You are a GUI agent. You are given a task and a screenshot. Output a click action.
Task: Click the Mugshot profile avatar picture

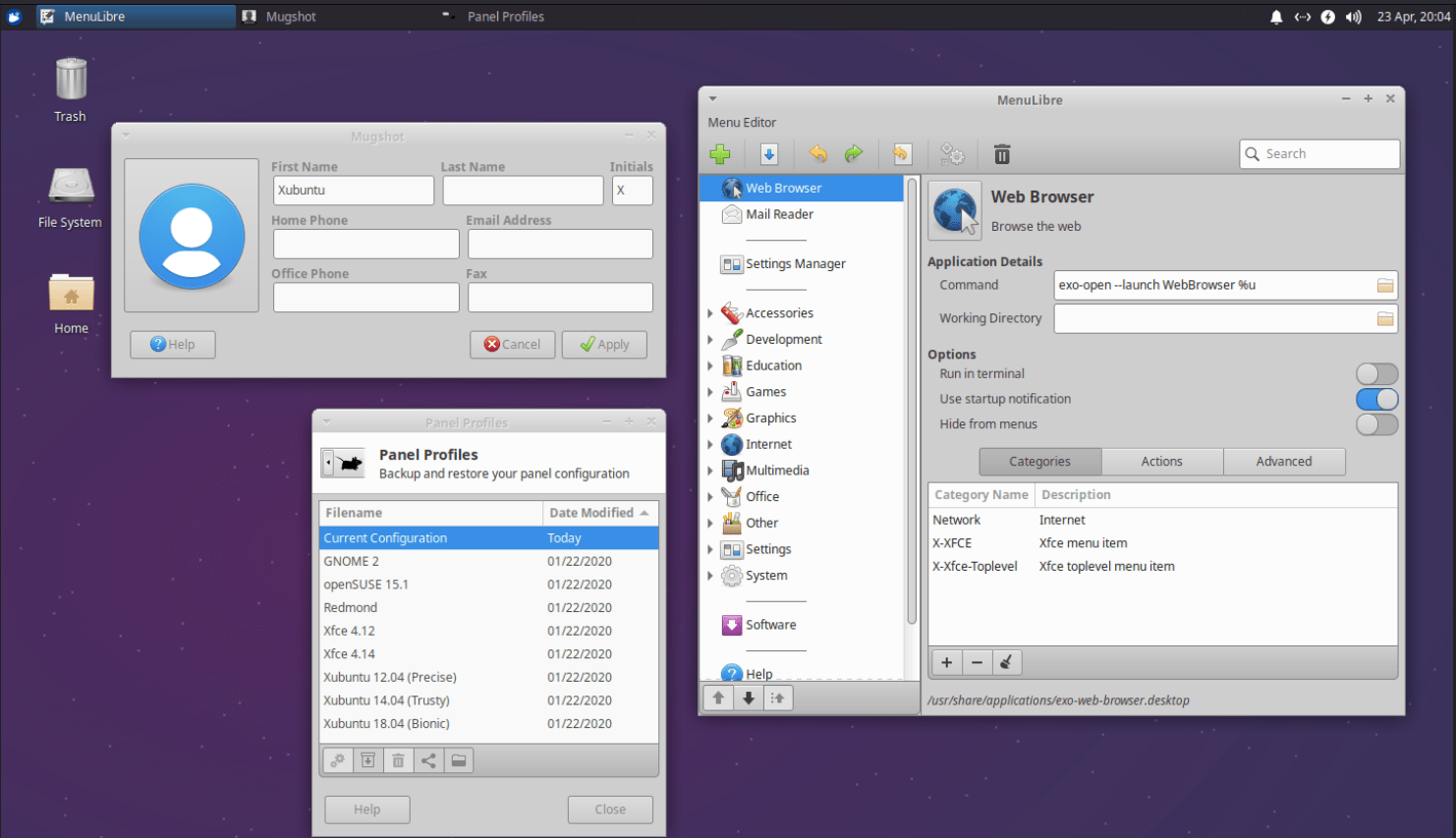pos(192,236)
